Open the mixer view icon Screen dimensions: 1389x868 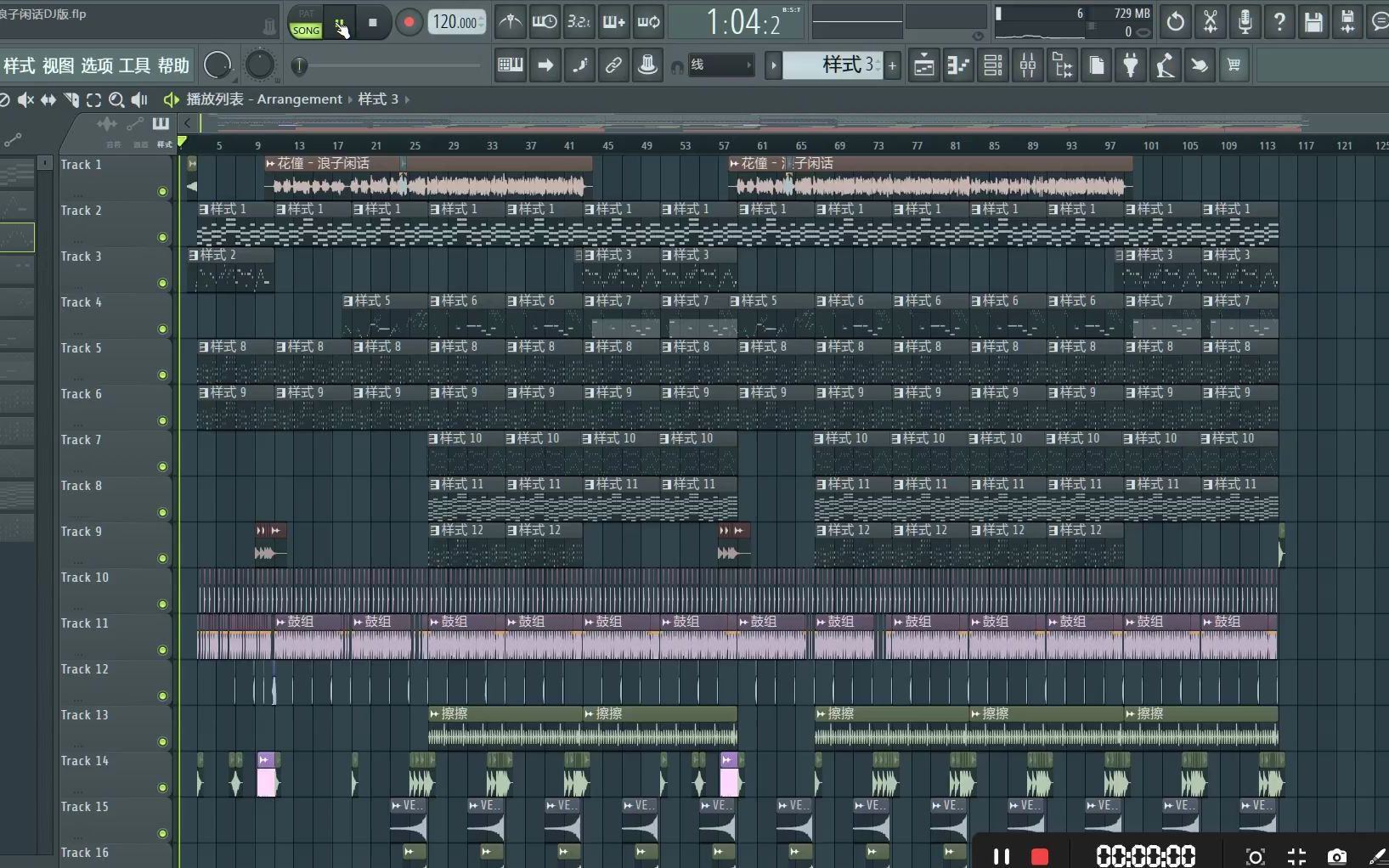pos(1028,65)
